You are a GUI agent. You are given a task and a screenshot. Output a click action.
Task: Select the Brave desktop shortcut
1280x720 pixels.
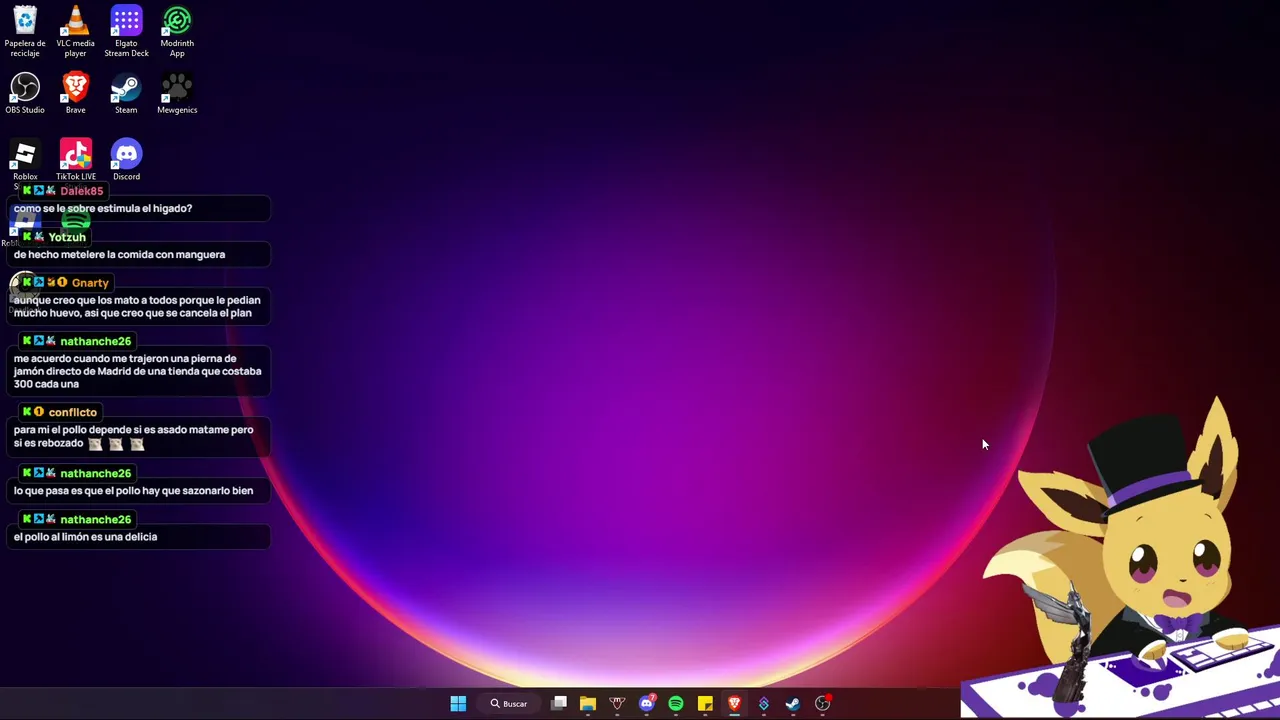pos(75,93)
